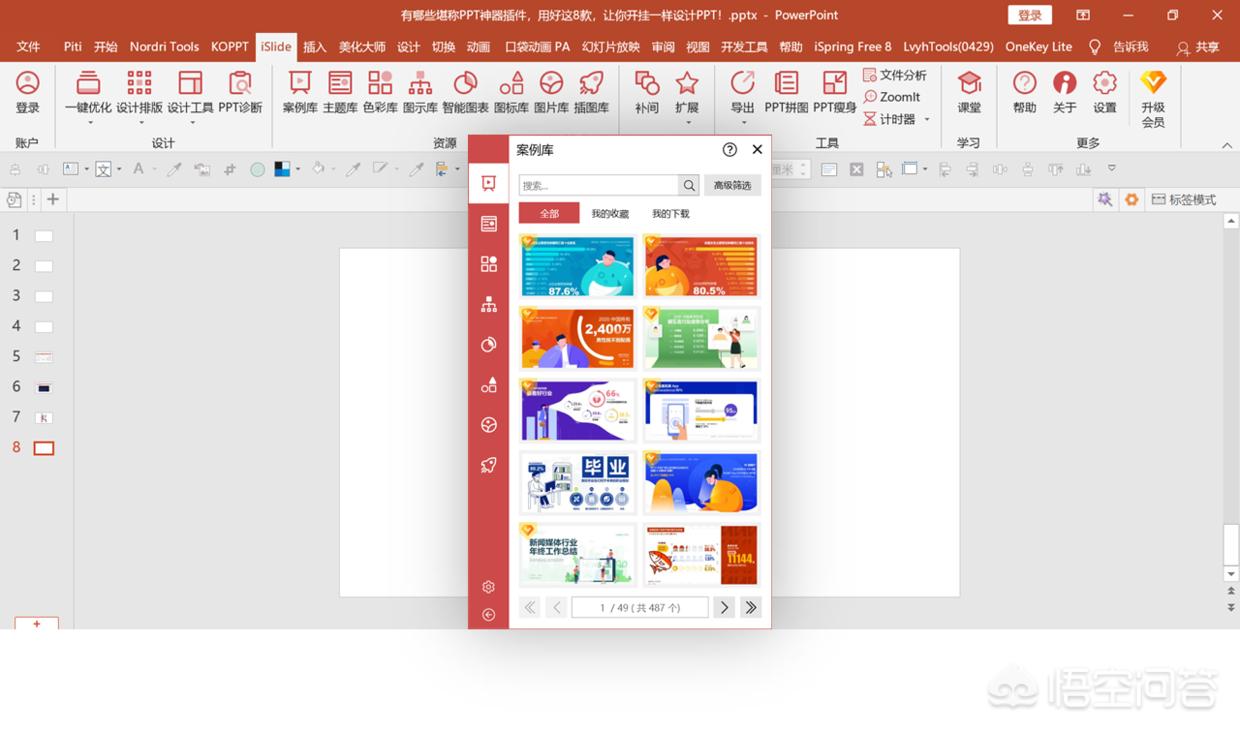
Task: Click the search magnifier in 案例库 panel
Action: tap(689, 185)
